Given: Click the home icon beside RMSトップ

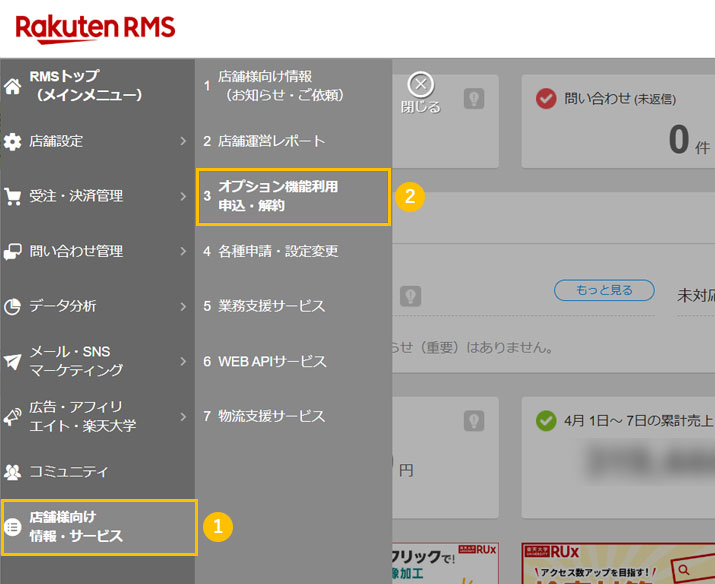Looking at the screenshot, I should point(13,86).
